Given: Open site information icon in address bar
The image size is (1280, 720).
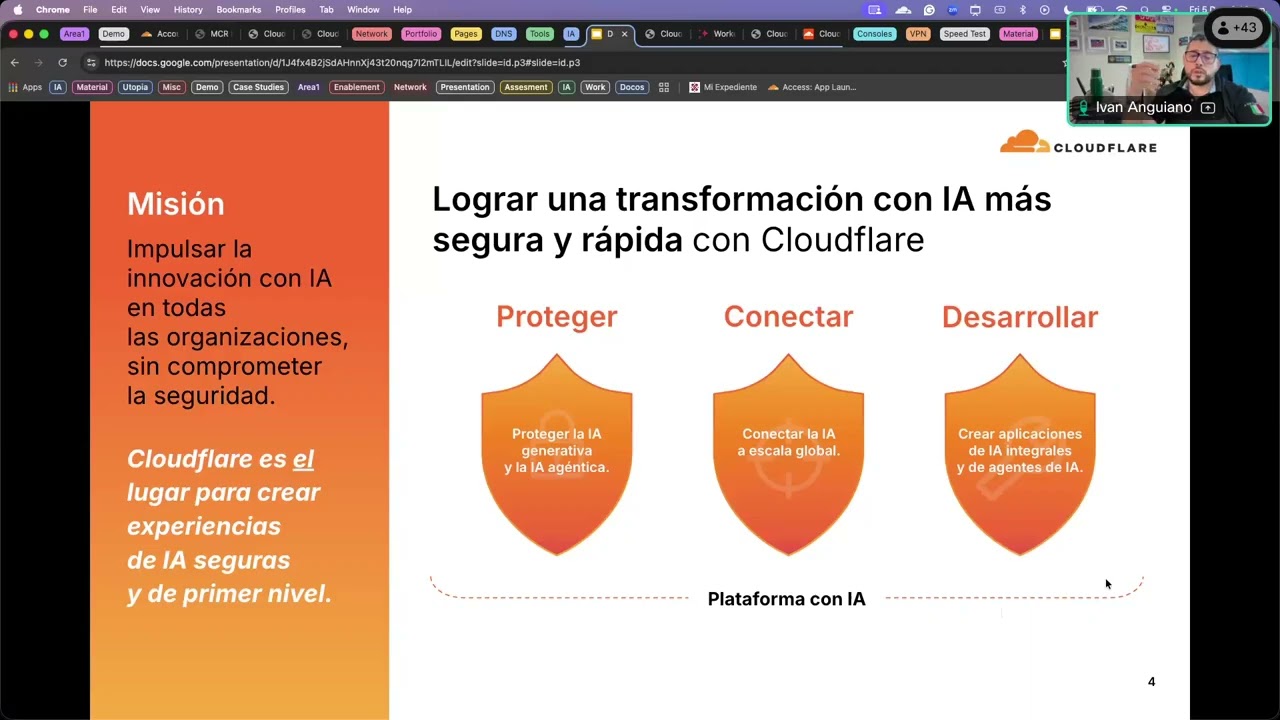Looking at the screenshot, I should tap(91, 62).
